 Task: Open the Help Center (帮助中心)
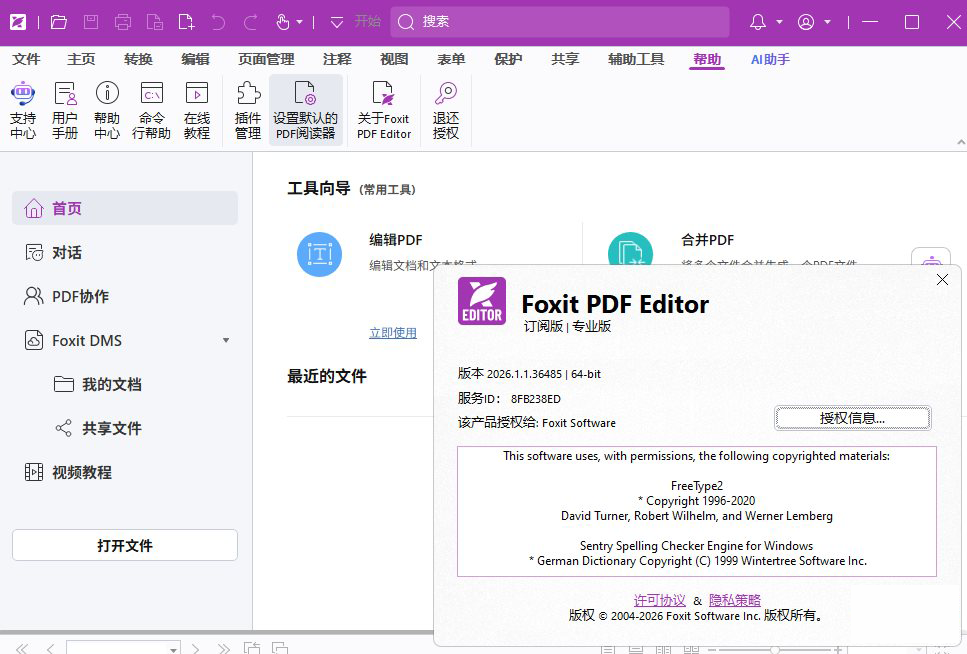click(107, 110)
